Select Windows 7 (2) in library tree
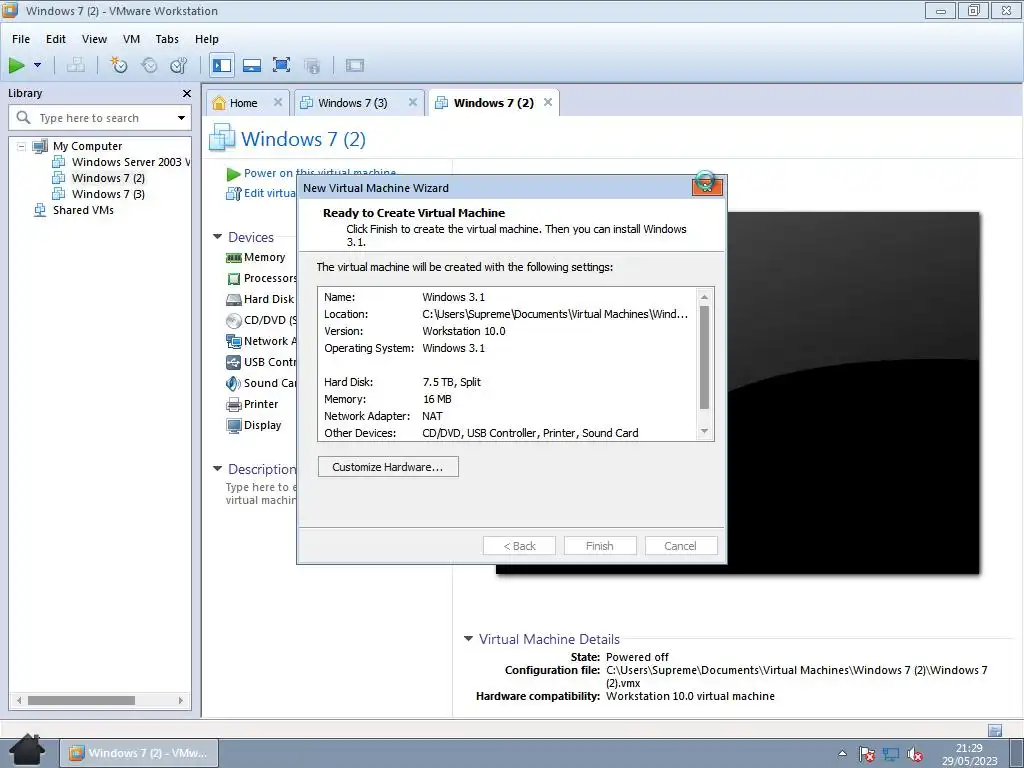This screenshot has height=768, width=1024. click(x=99, y=178)
